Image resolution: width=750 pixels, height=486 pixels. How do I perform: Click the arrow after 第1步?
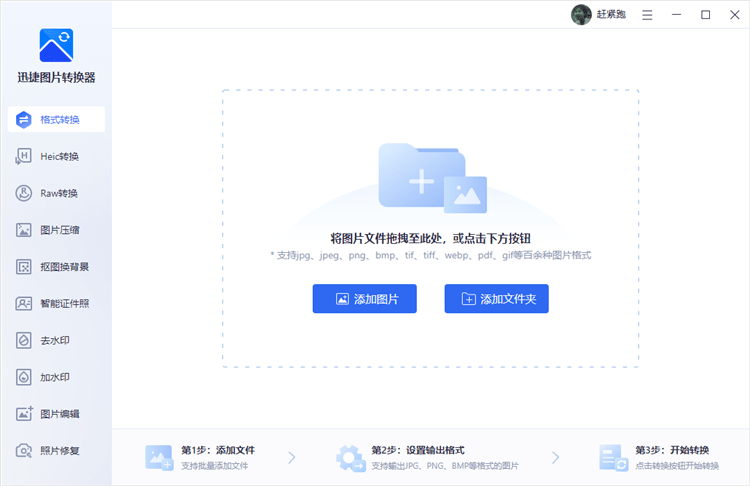click(x=292, y=458)
